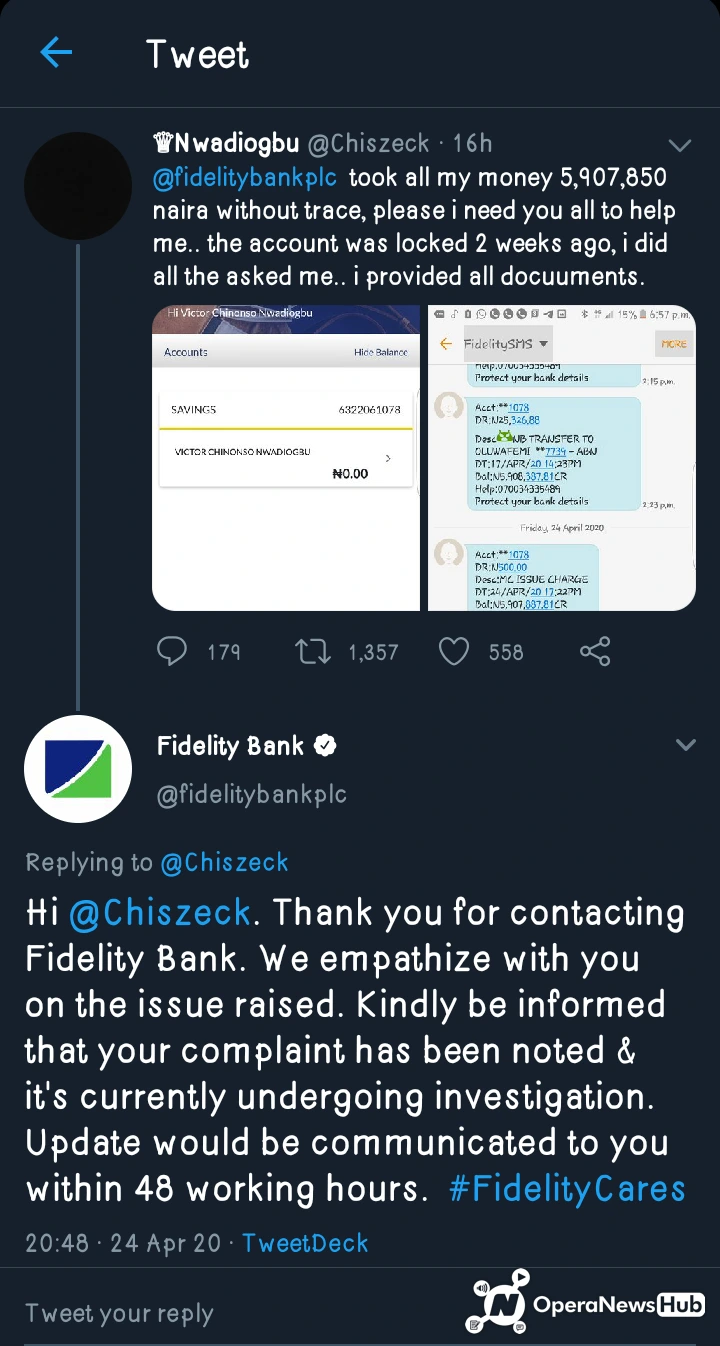Expand options chevron on Nwadiogbu's tweet
720x1346 pixels.
coord(680,146)
